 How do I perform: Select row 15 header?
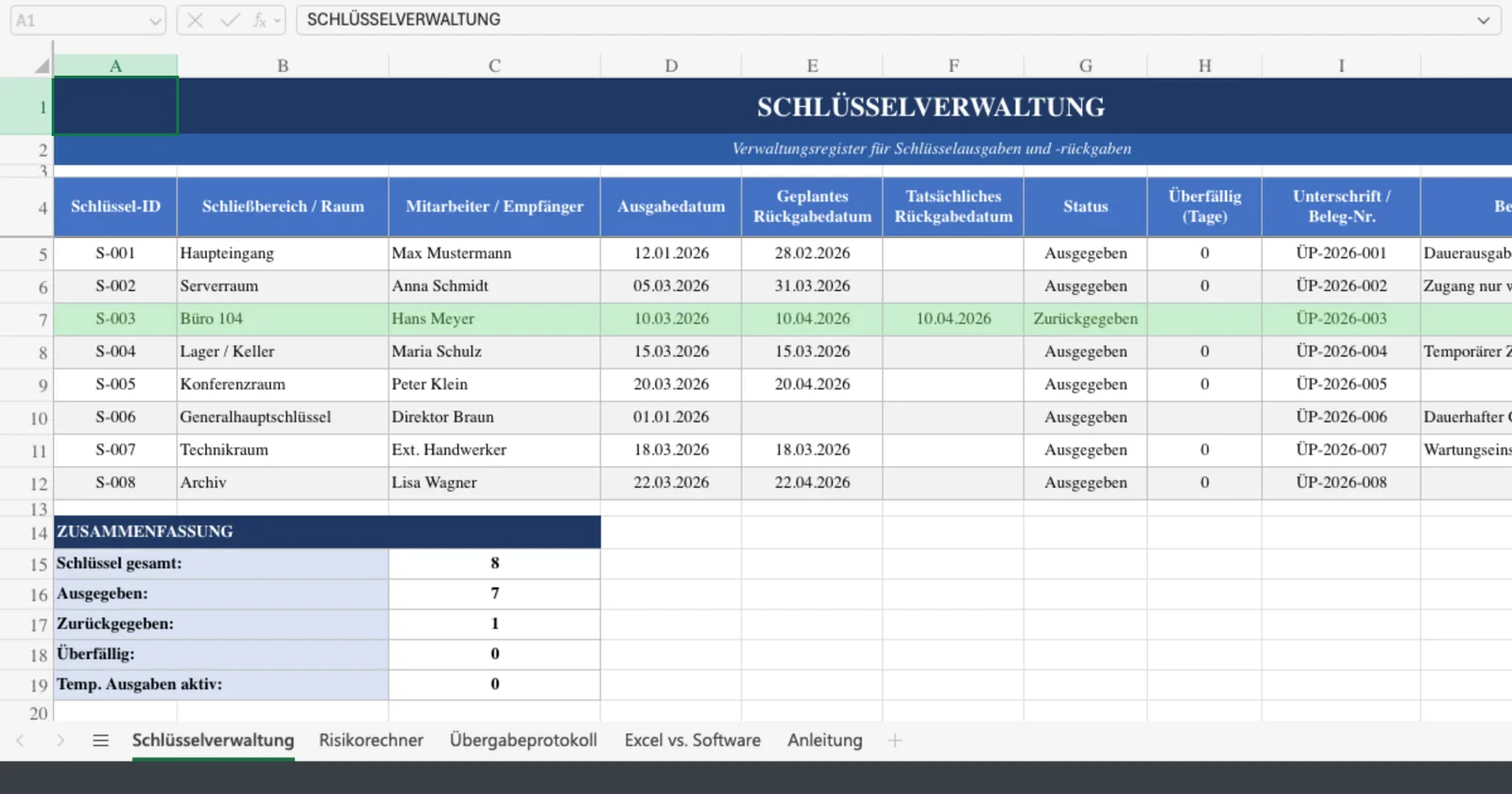[26, 564]
